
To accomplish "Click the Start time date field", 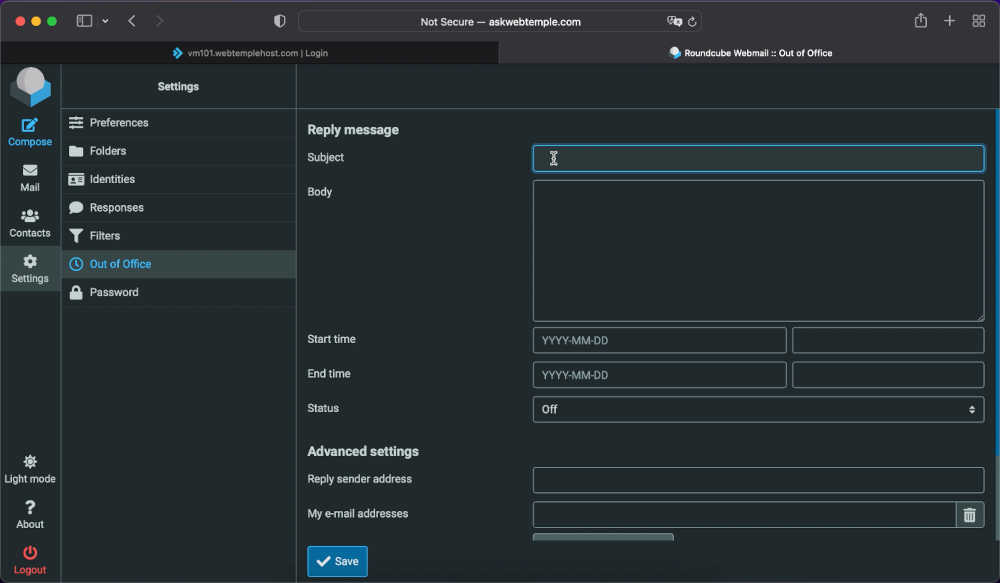I will coord(659,340).
